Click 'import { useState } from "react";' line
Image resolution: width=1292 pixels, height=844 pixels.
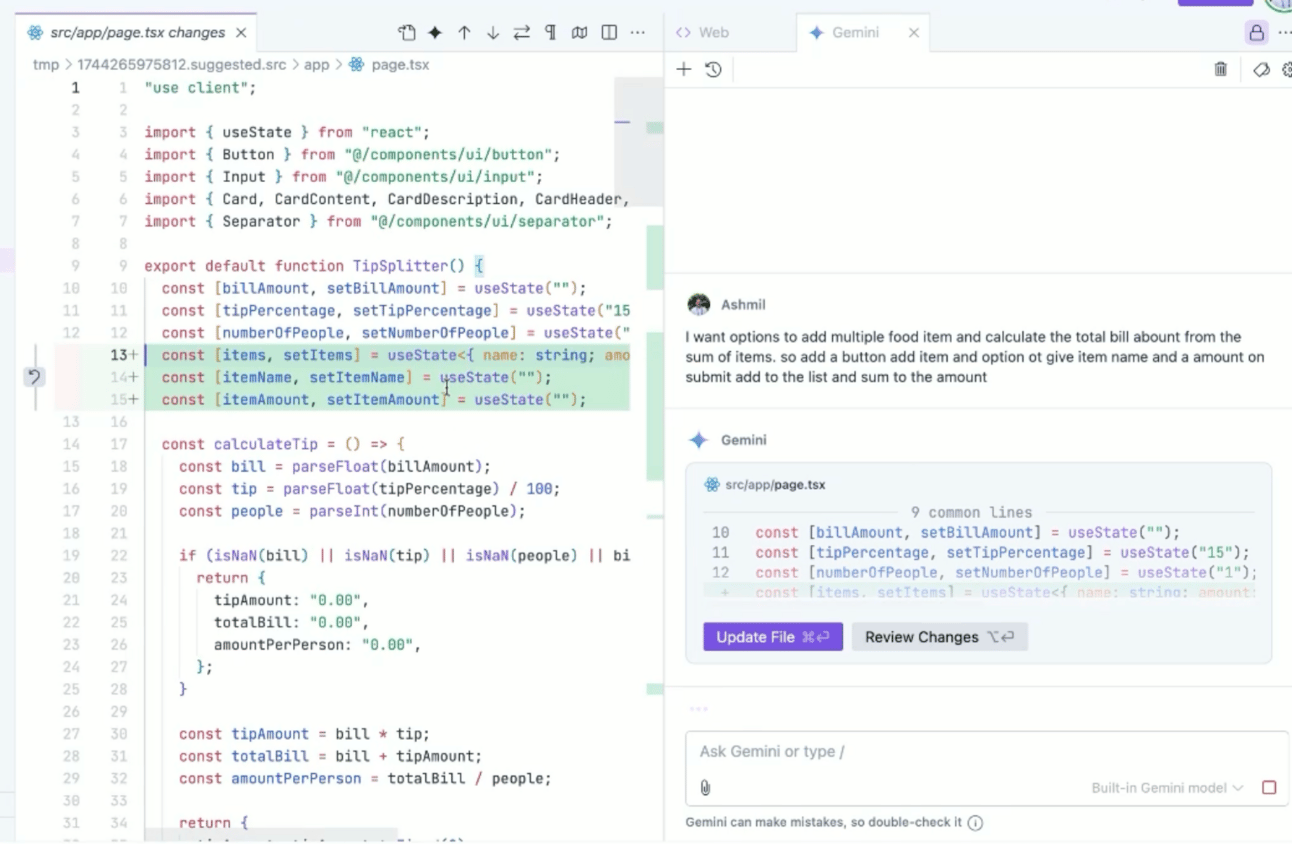click(286, 132)
